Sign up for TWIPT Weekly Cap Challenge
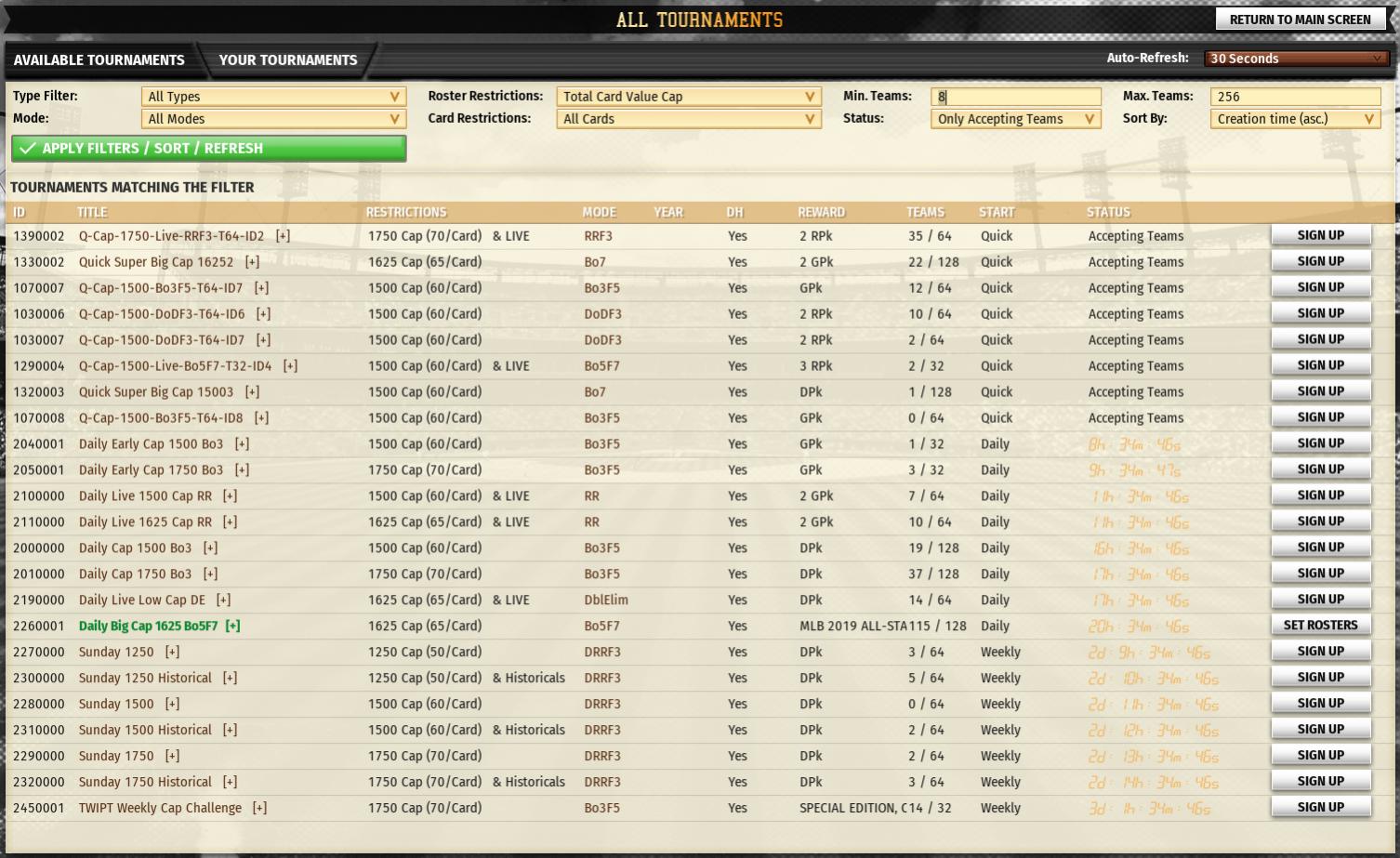 pyautogui.click(x=1320, y=807)
